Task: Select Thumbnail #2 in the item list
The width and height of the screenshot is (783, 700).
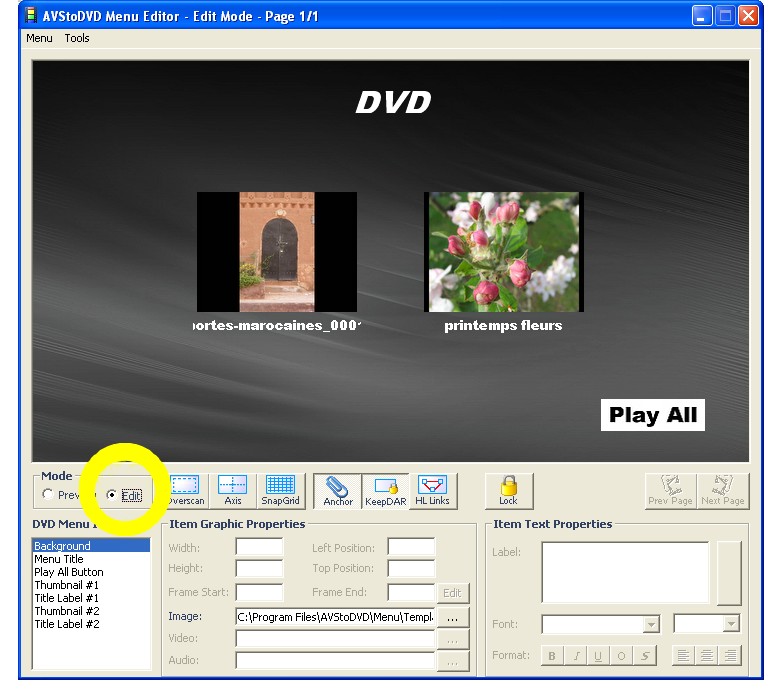Action: (x=66, y=611)
